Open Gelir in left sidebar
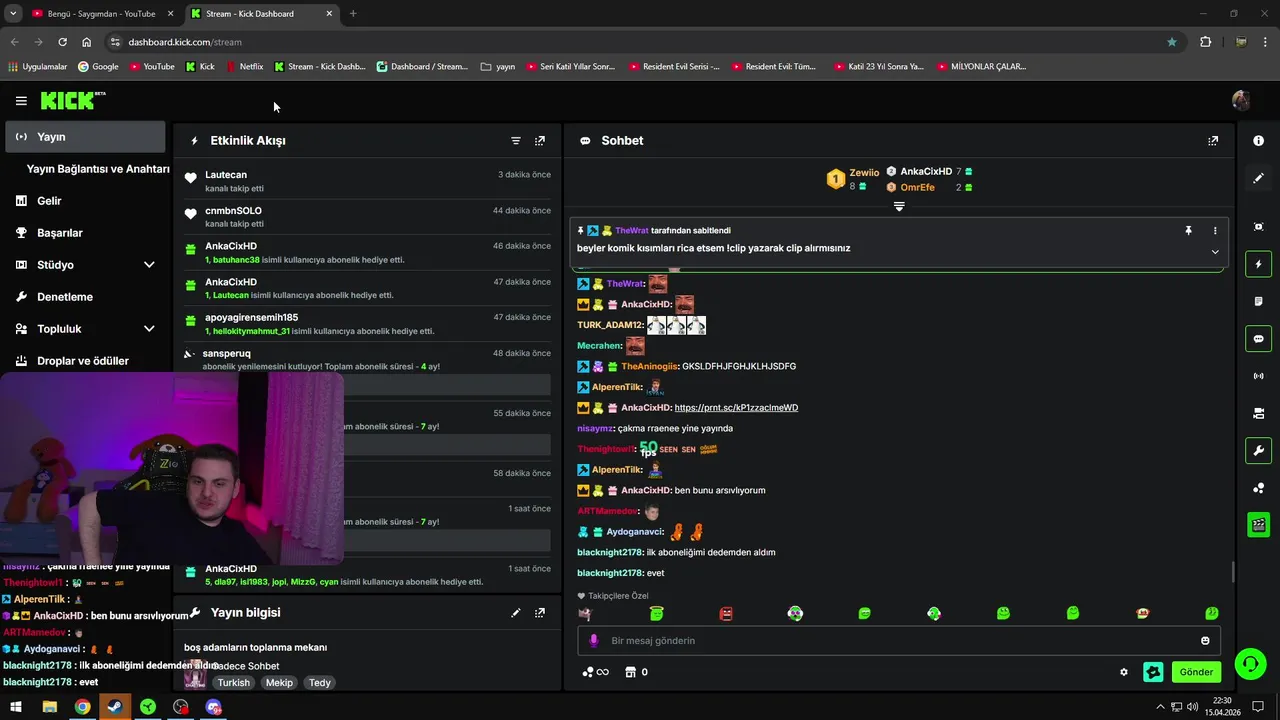 coord(49,201)
